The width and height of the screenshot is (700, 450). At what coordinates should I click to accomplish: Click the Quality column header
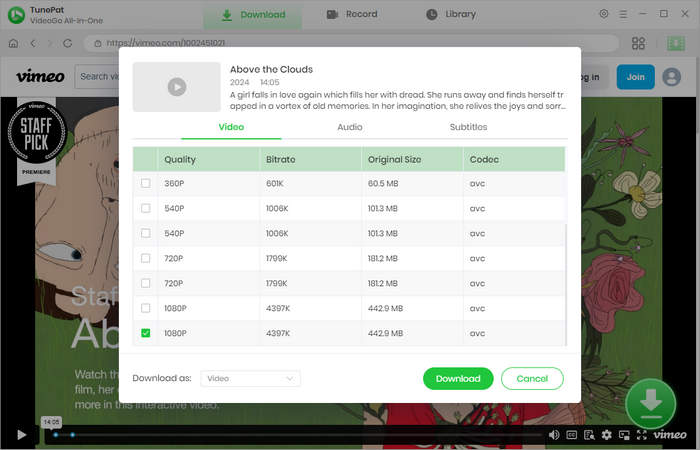(208, 159)
